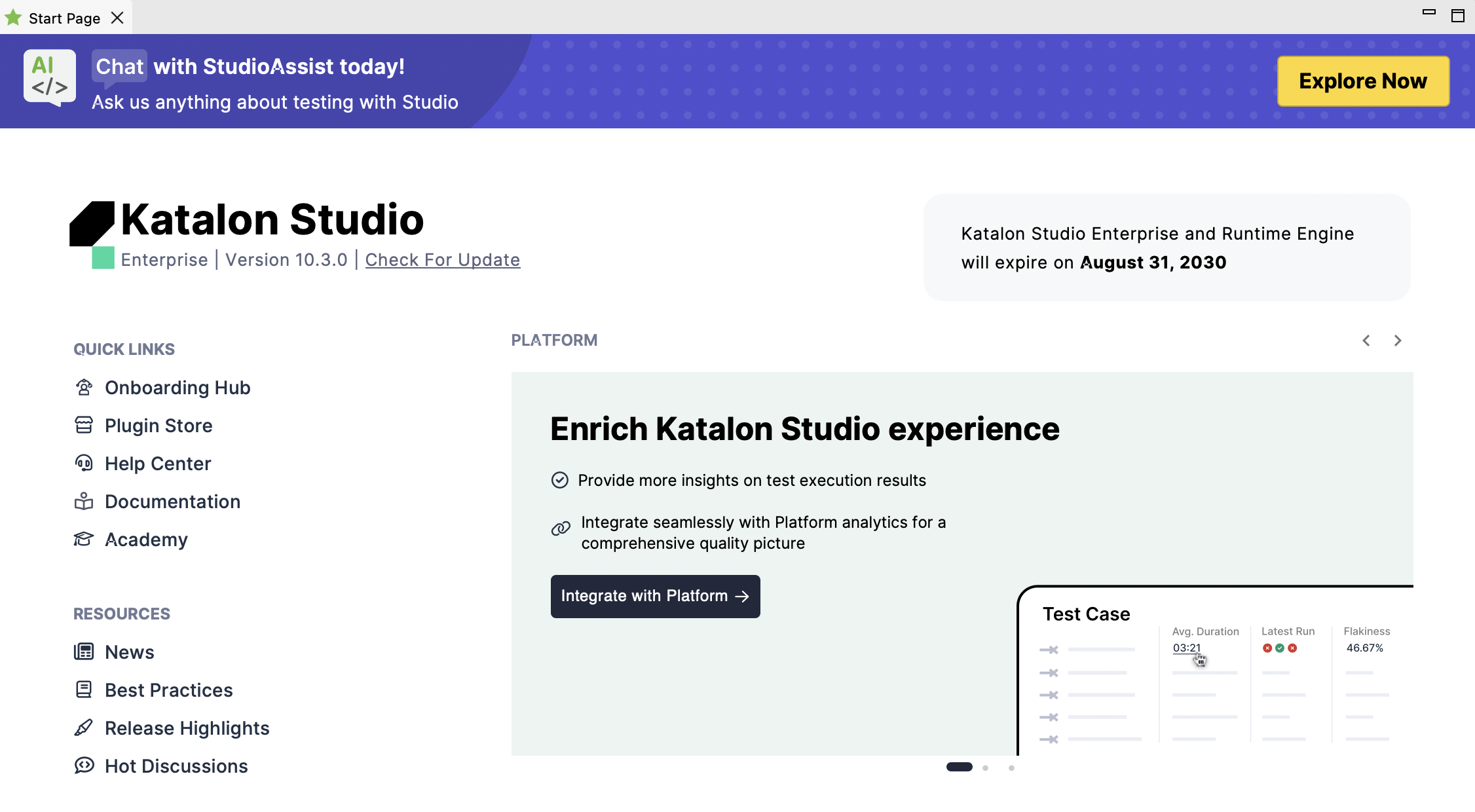
Task: Select the first carousel page indicator
Action: tap(960, 767)
